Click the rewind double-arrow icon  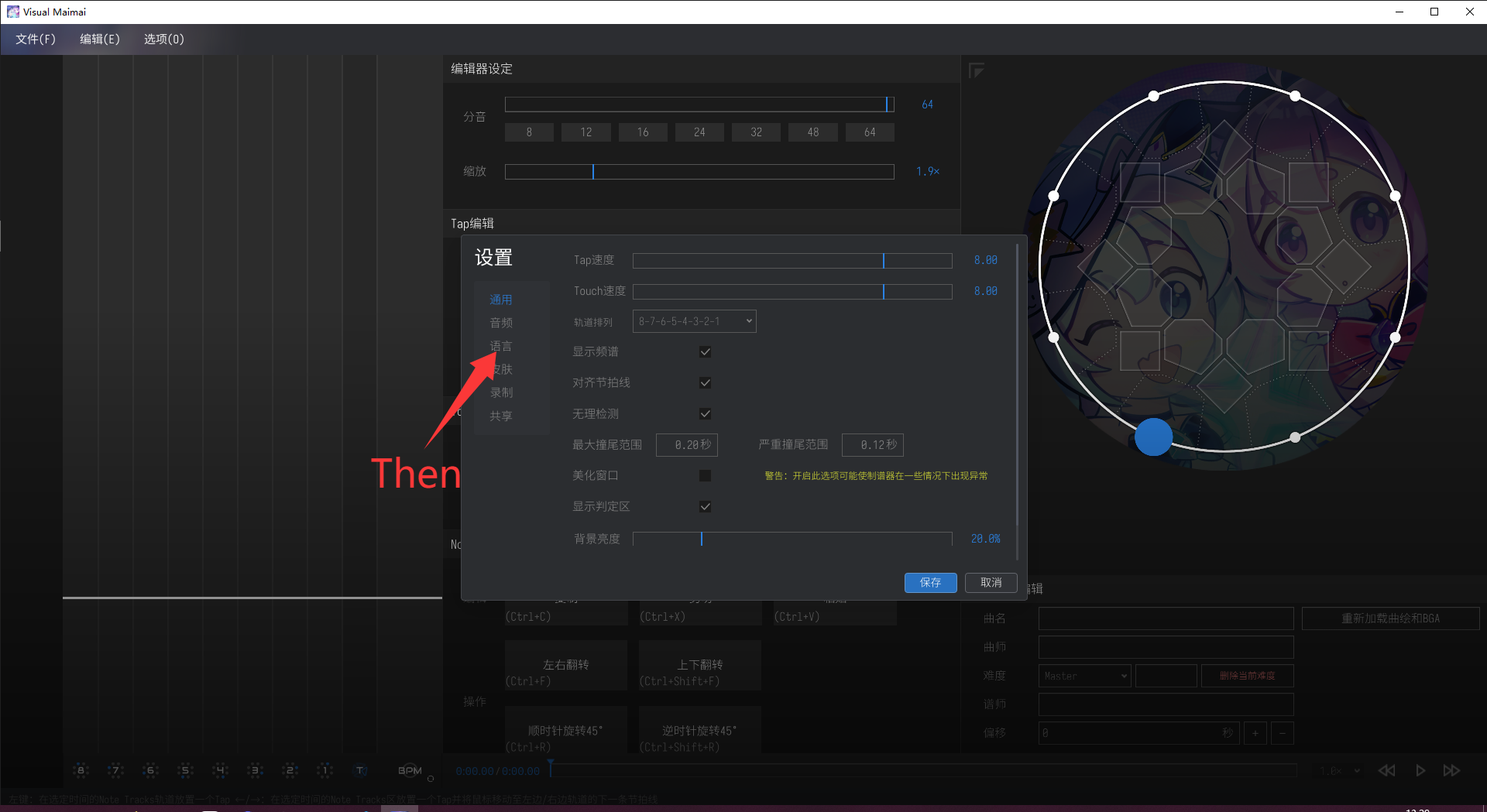pos(1386,770)
